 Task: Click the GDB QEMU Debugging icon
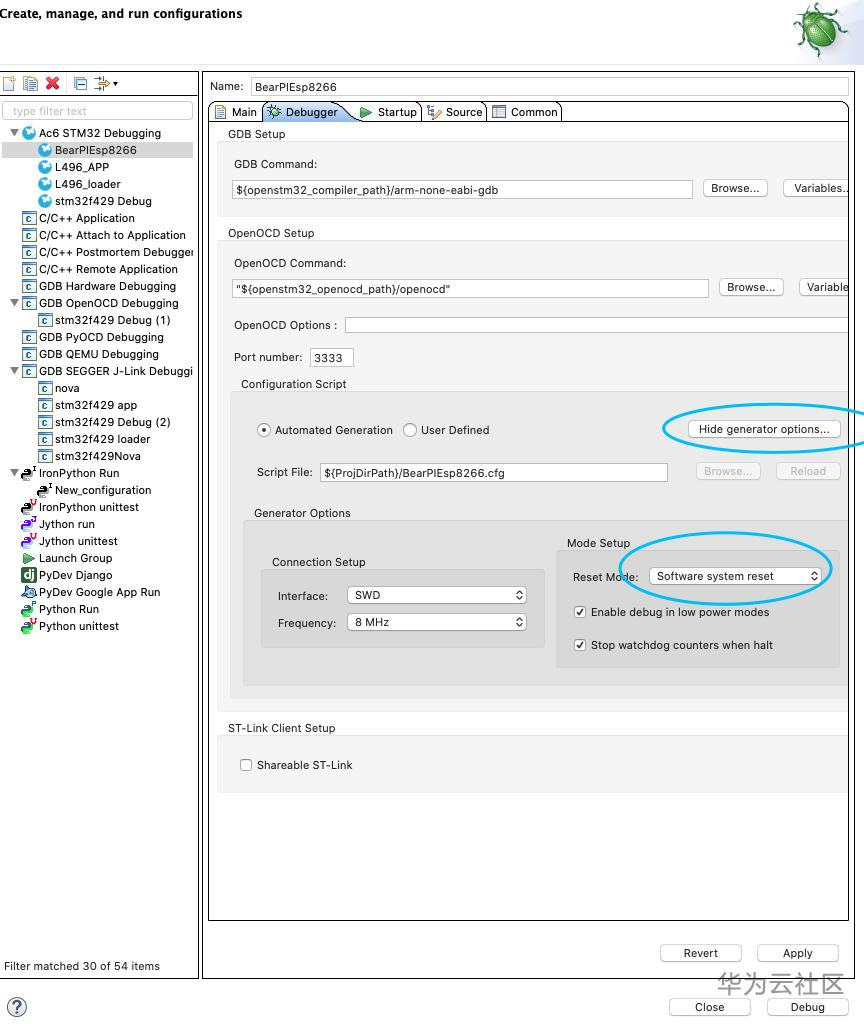[x=29, y=354]
